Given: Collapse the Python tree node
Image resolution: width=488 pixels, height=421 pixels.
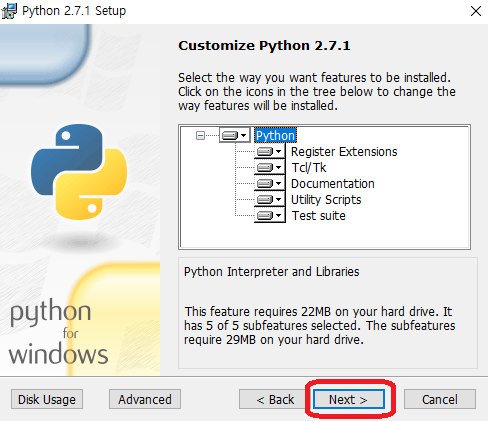Looking at the screenshot, I should [x=200, y=135].
